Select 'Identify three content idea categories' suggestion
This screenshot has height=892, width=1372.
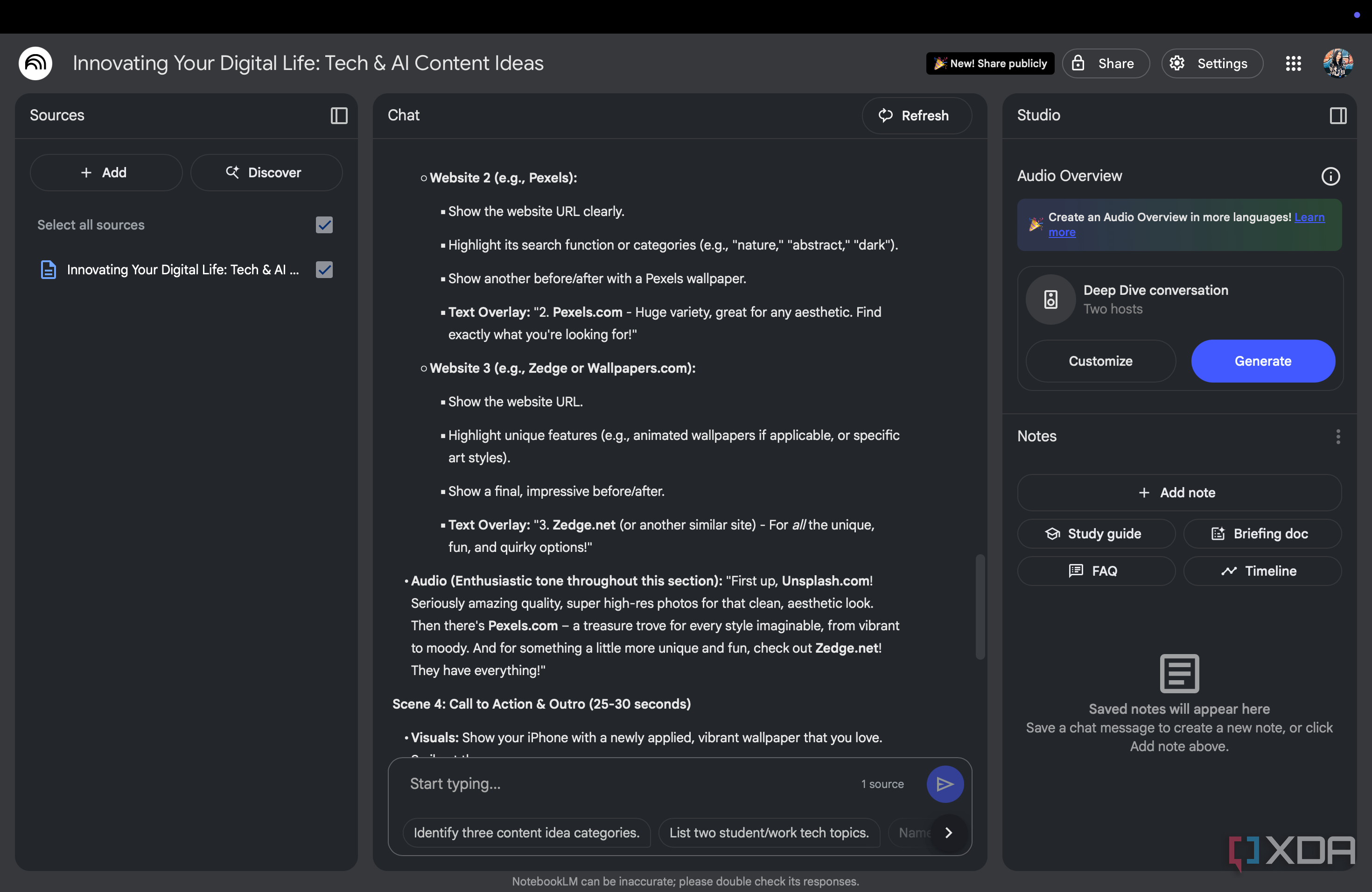pyautogui.click(x=526, y=833)
